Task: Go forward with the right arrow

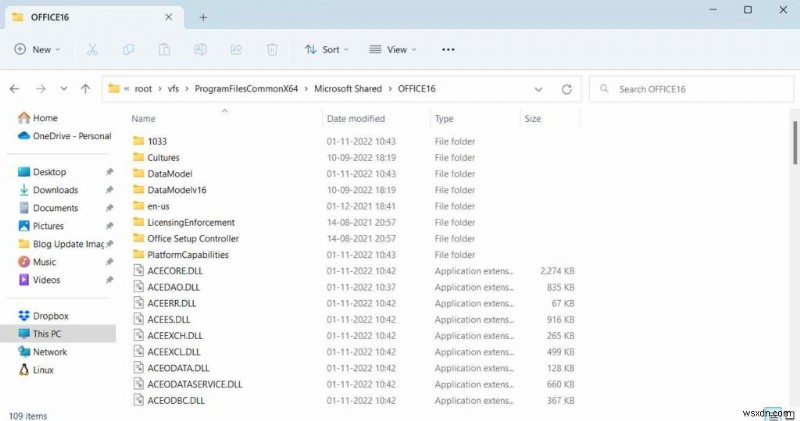Action: coord(41,89)
